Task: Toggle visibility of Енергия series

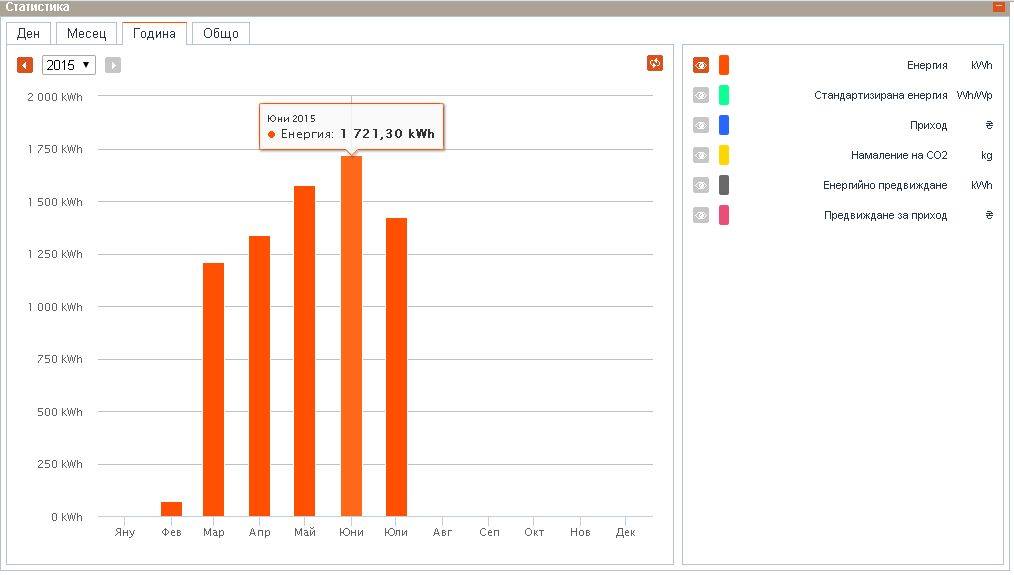Action: pyautogui.click(x=701, y=65)
